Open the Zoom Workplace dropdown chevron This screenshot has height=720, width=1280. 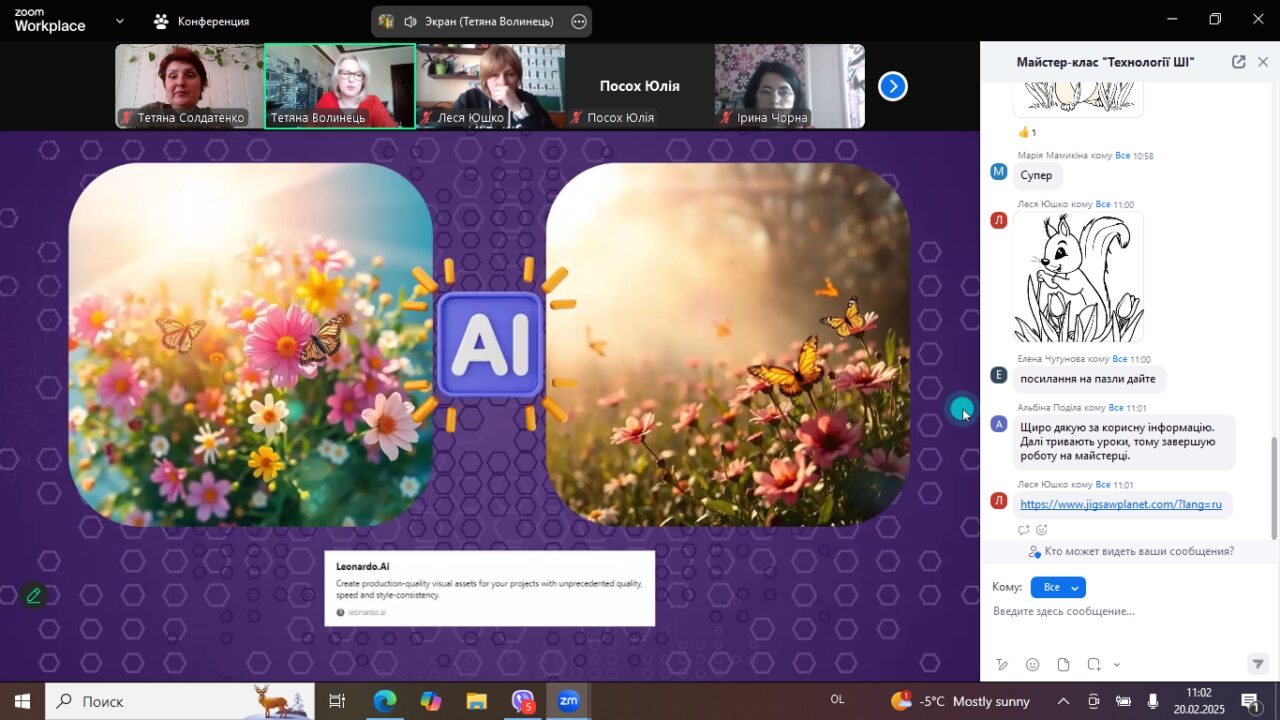click(x=120, y=20)
